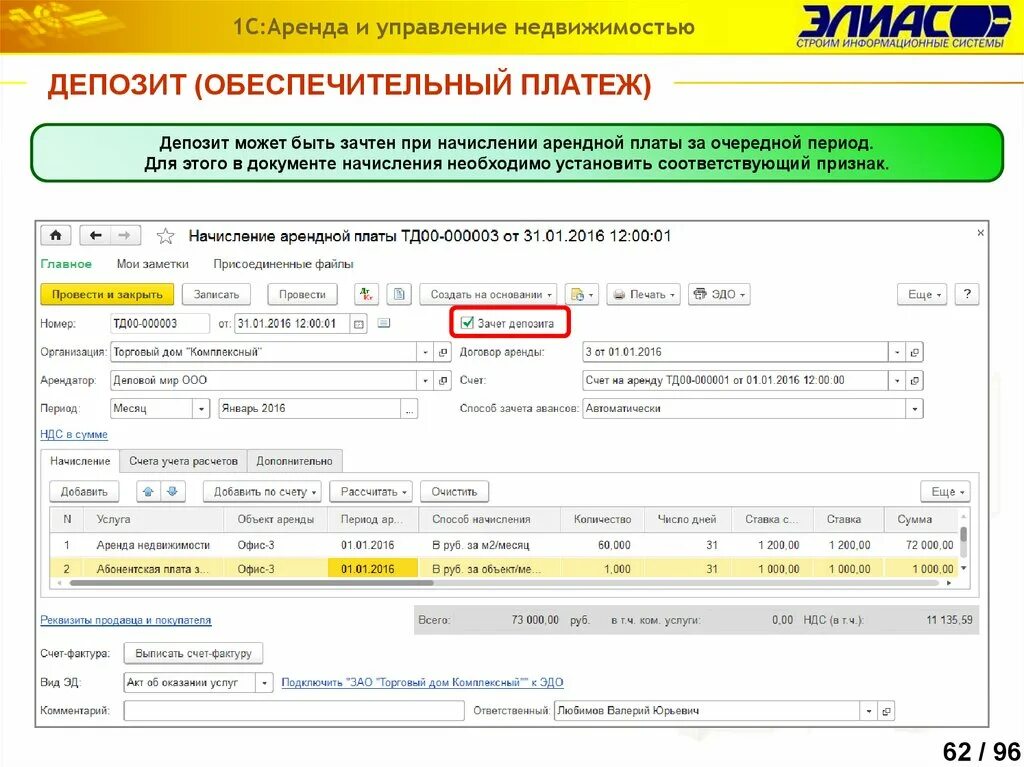Click the Записать button
1024x767 pixels.
point(217,295)
